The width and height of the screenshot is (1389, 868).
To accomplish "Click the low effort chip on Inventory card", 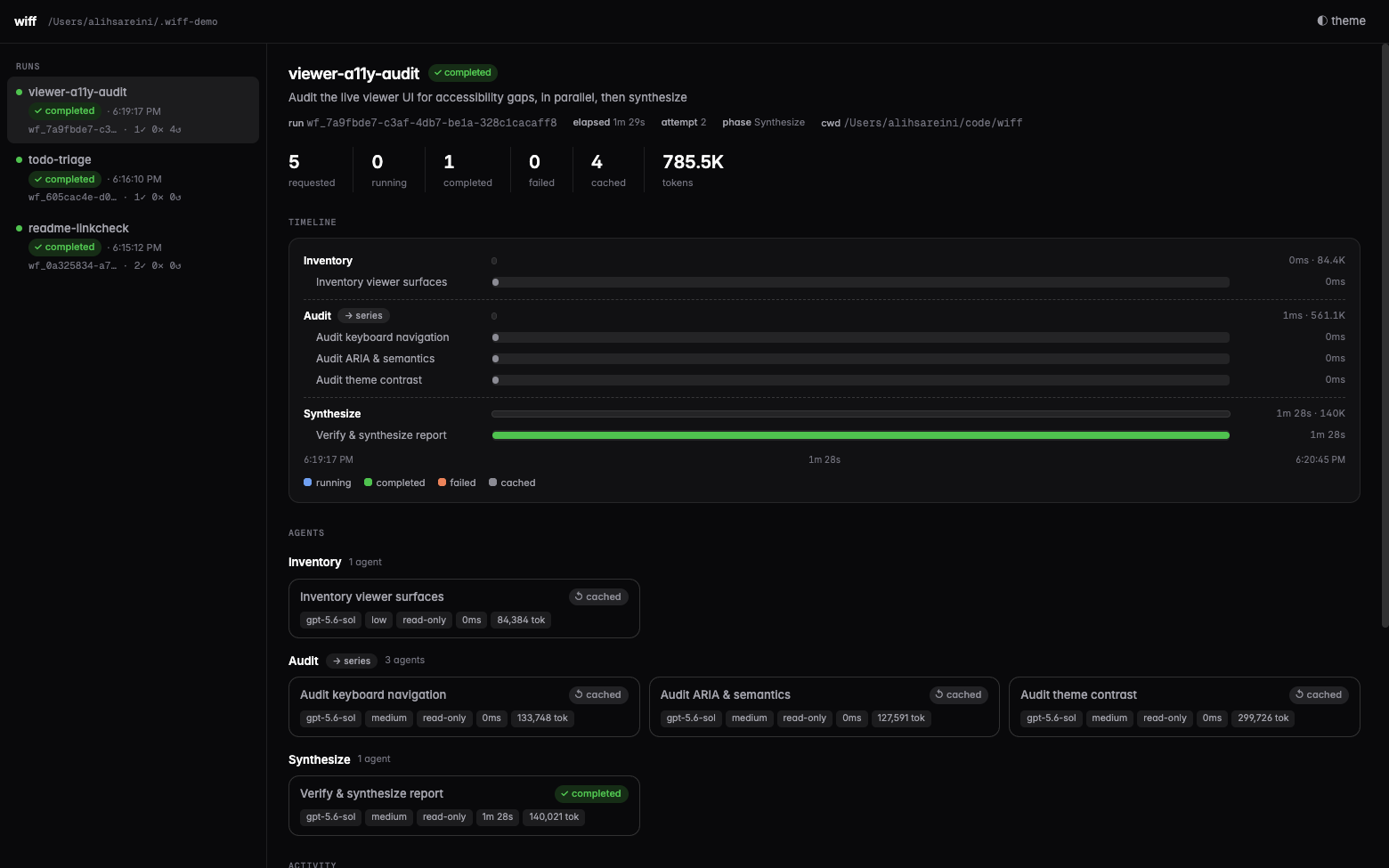I will [379, 621].
